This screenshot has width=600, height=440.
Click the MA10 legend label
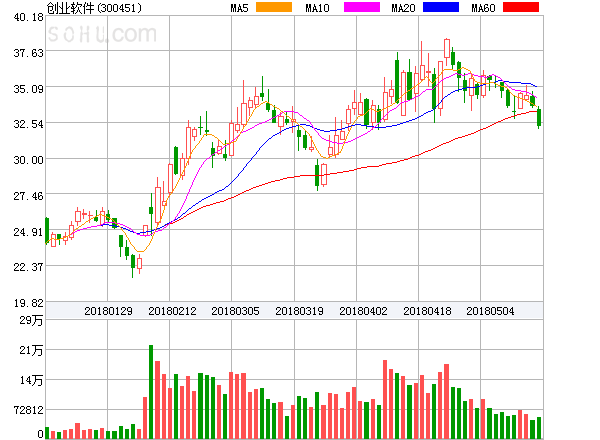point(317,8)
